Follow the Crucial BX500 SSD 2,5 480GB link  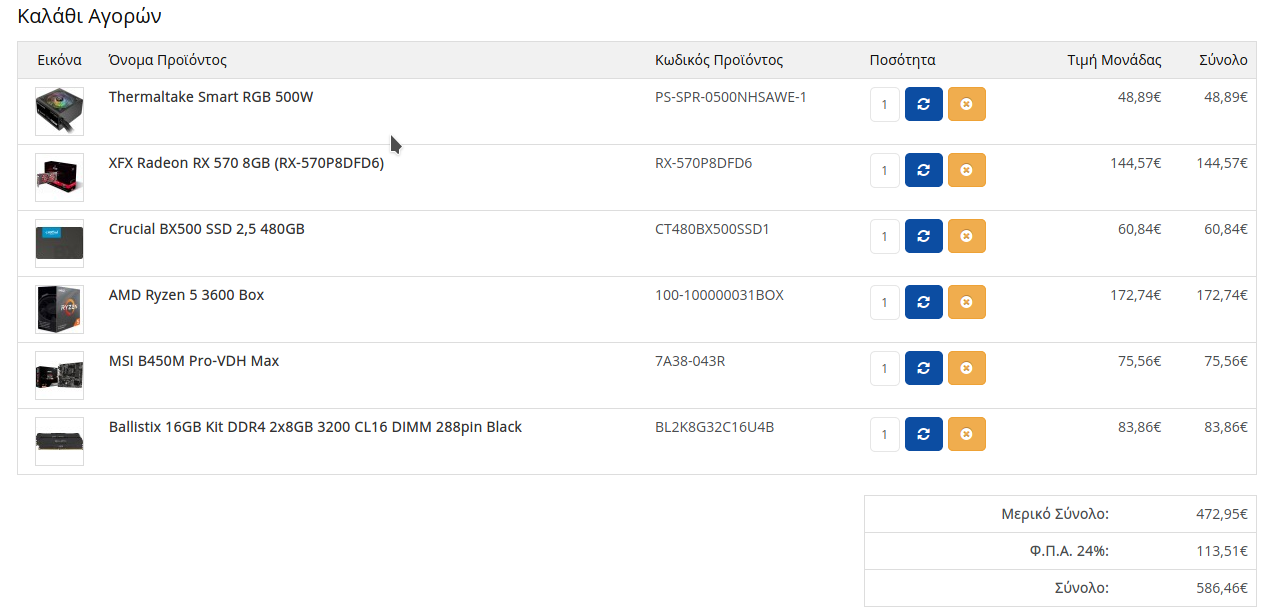click(x=207, y=229)
